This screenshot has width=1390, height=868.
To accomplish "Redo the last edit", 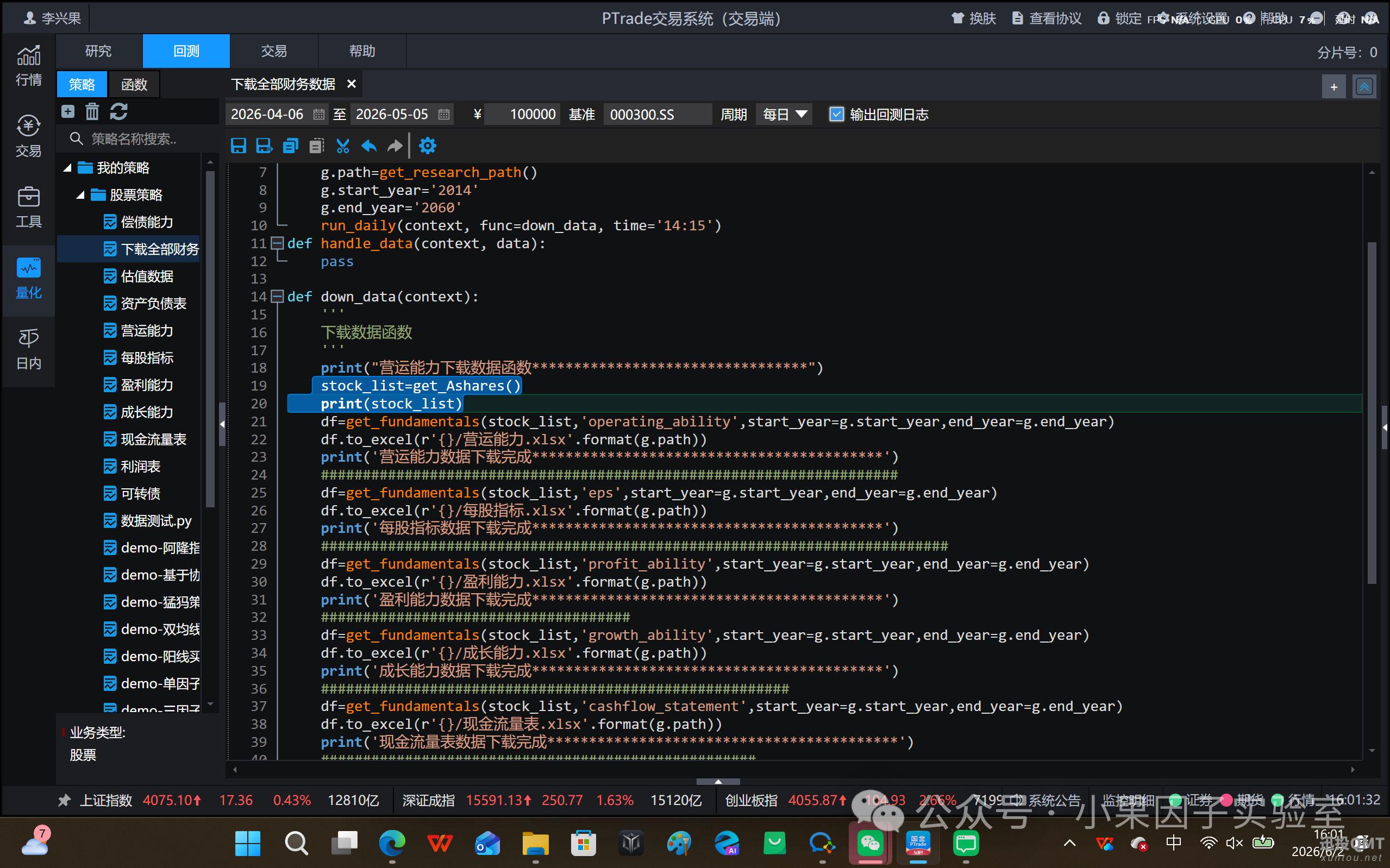I will [395, 146].
